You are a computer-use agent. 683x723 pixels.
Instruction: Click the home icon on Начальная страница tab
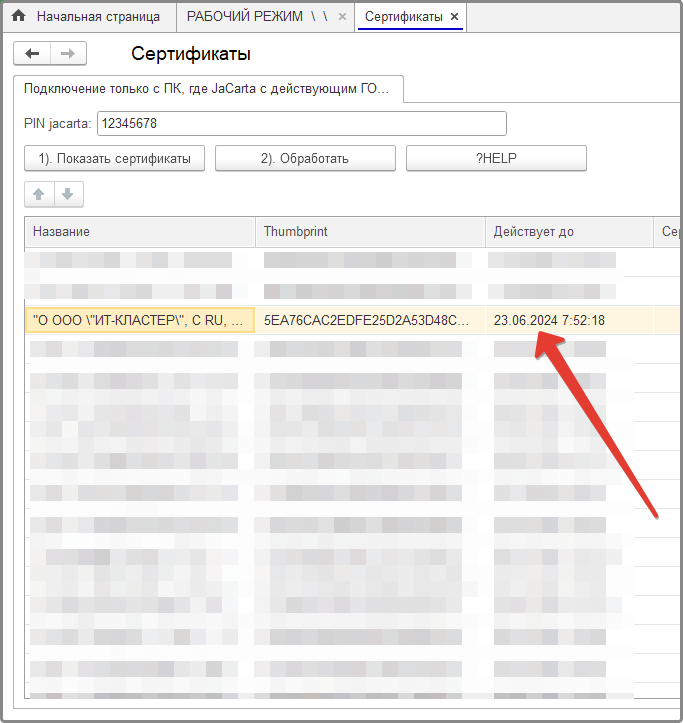18,16
